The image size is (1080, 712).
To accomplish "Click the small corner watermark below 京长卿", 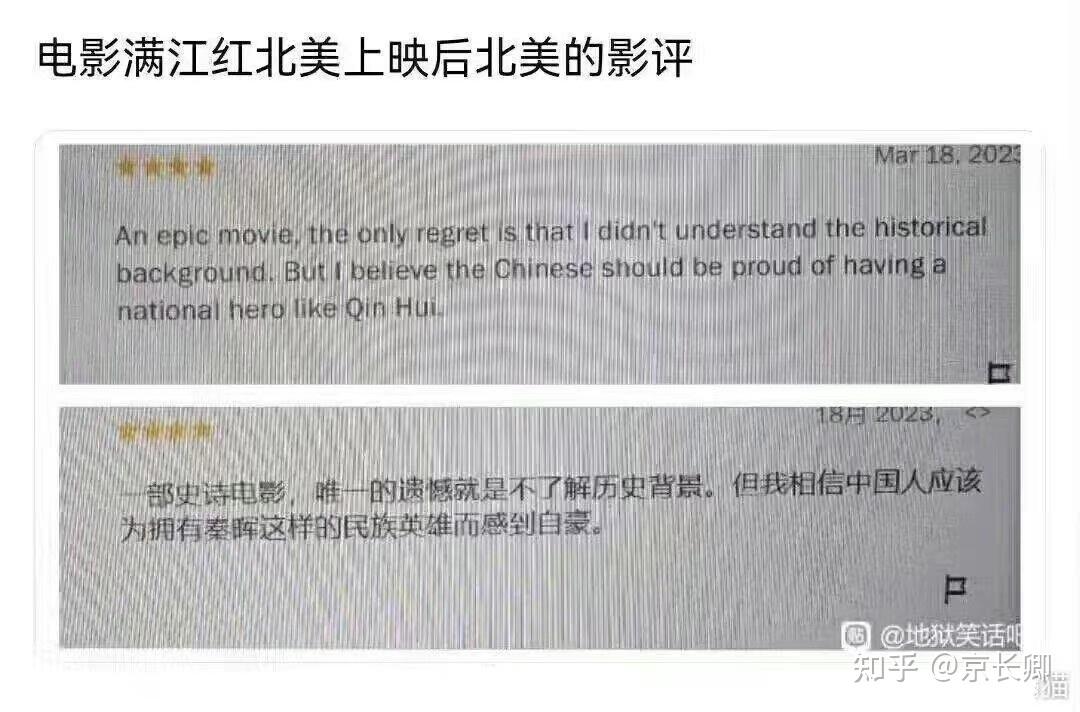I will (1054, 684).
